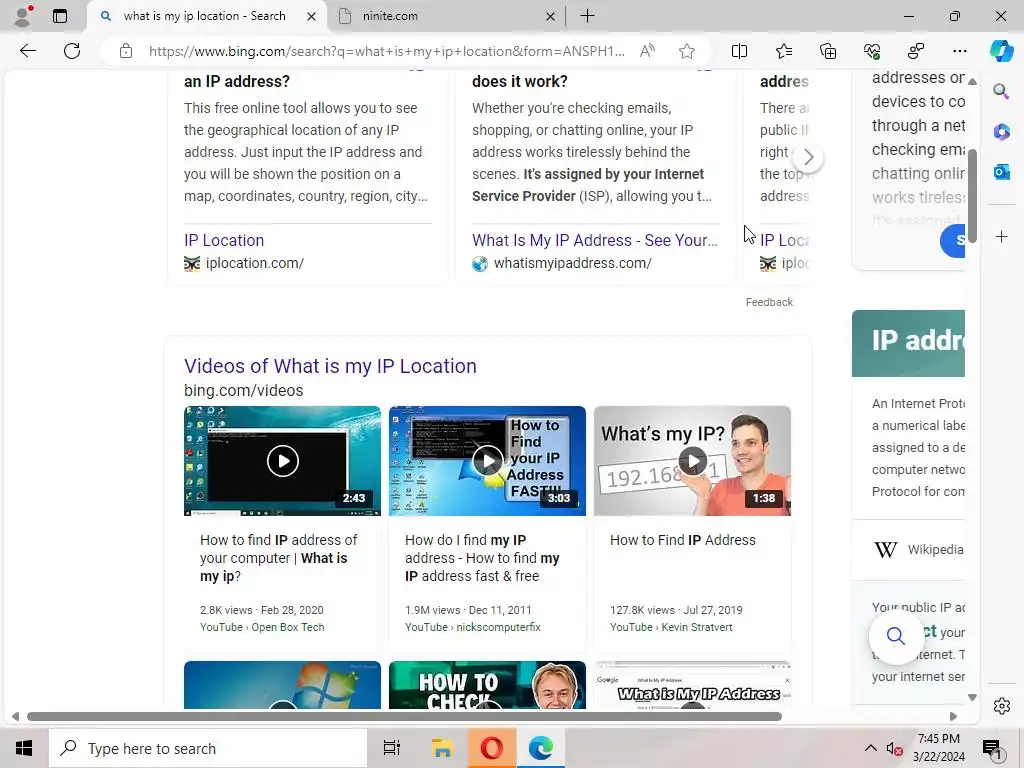The image size is (1024, 768).
Task: Open 'What is My IP Address' video thumbnail
Action: pyautogui.click(x=692, y=685)
